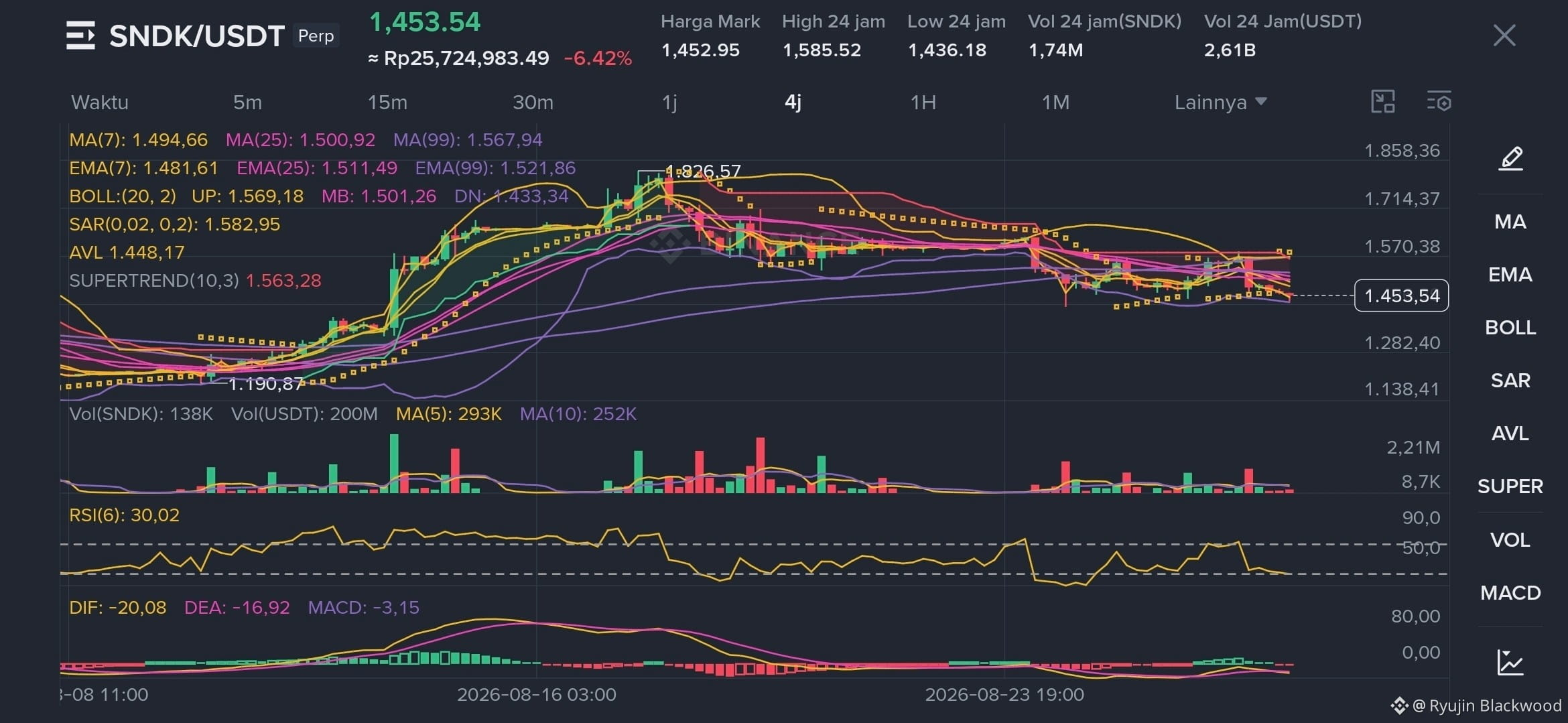The width and height of the screenshot is (1568, 723).
Task: Click the Rp25,724,983.49 converted price
Action: point(459,59)
